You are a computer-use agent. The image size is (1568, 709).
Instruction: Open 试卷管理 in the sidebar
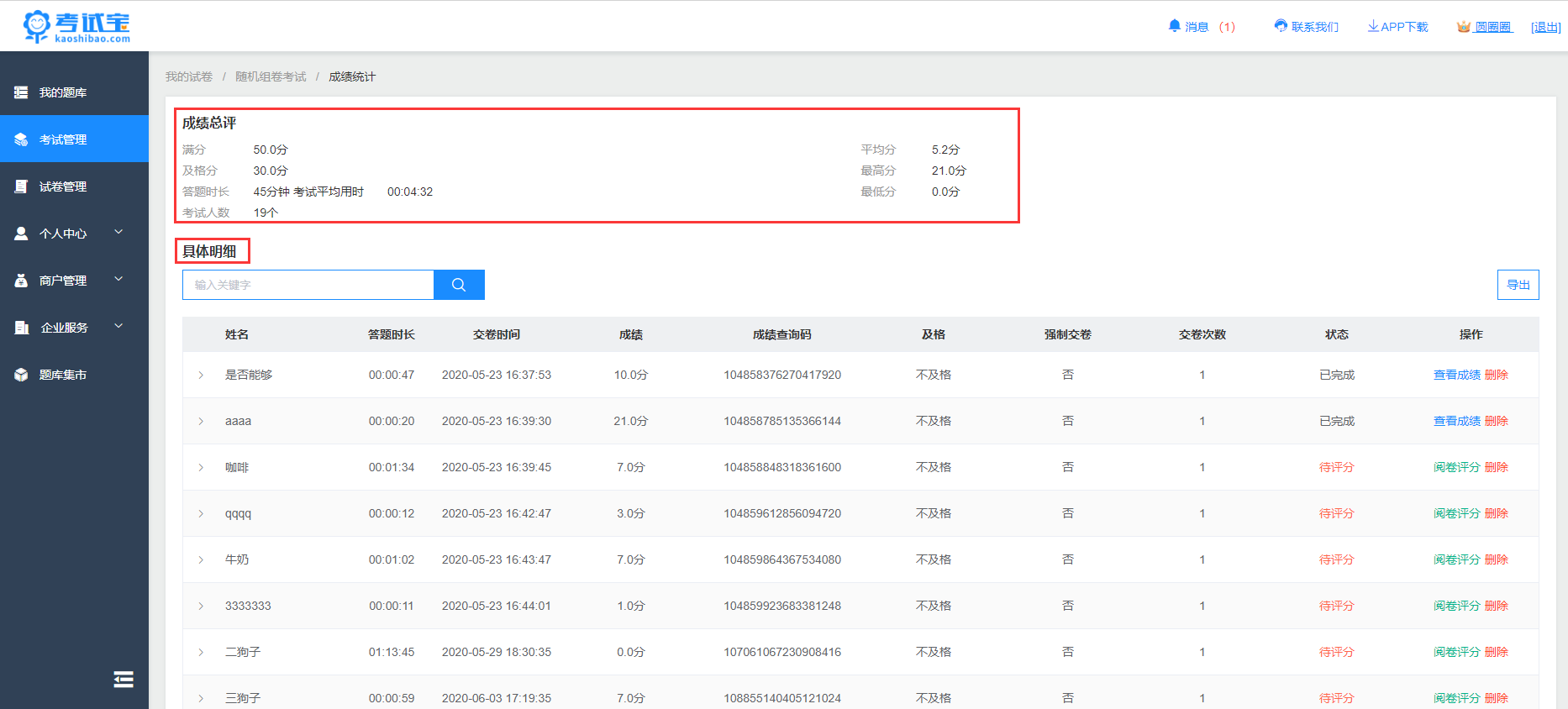[x=74, y=186]
